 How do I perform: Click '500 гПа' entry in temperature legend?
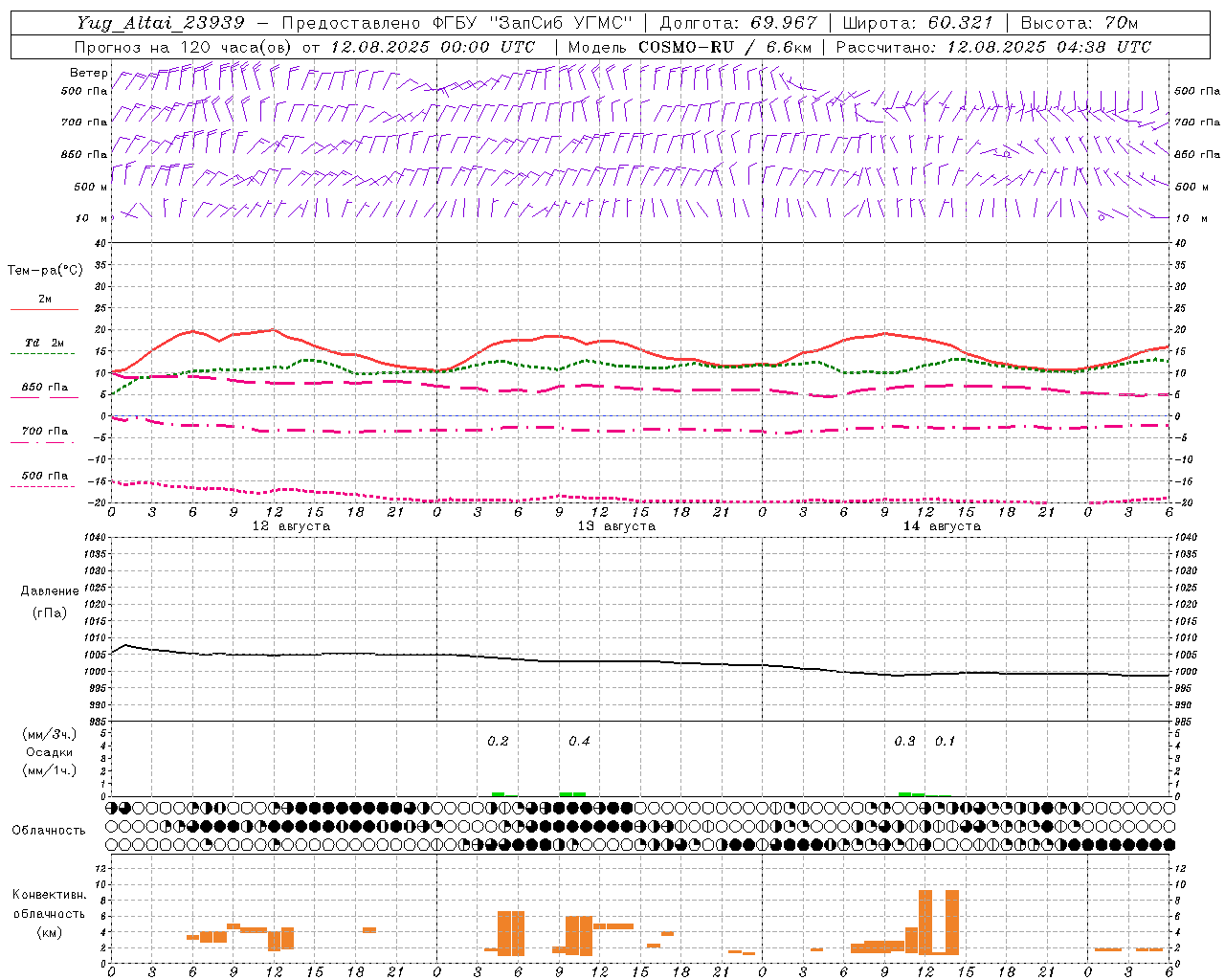tap(45, 476)
